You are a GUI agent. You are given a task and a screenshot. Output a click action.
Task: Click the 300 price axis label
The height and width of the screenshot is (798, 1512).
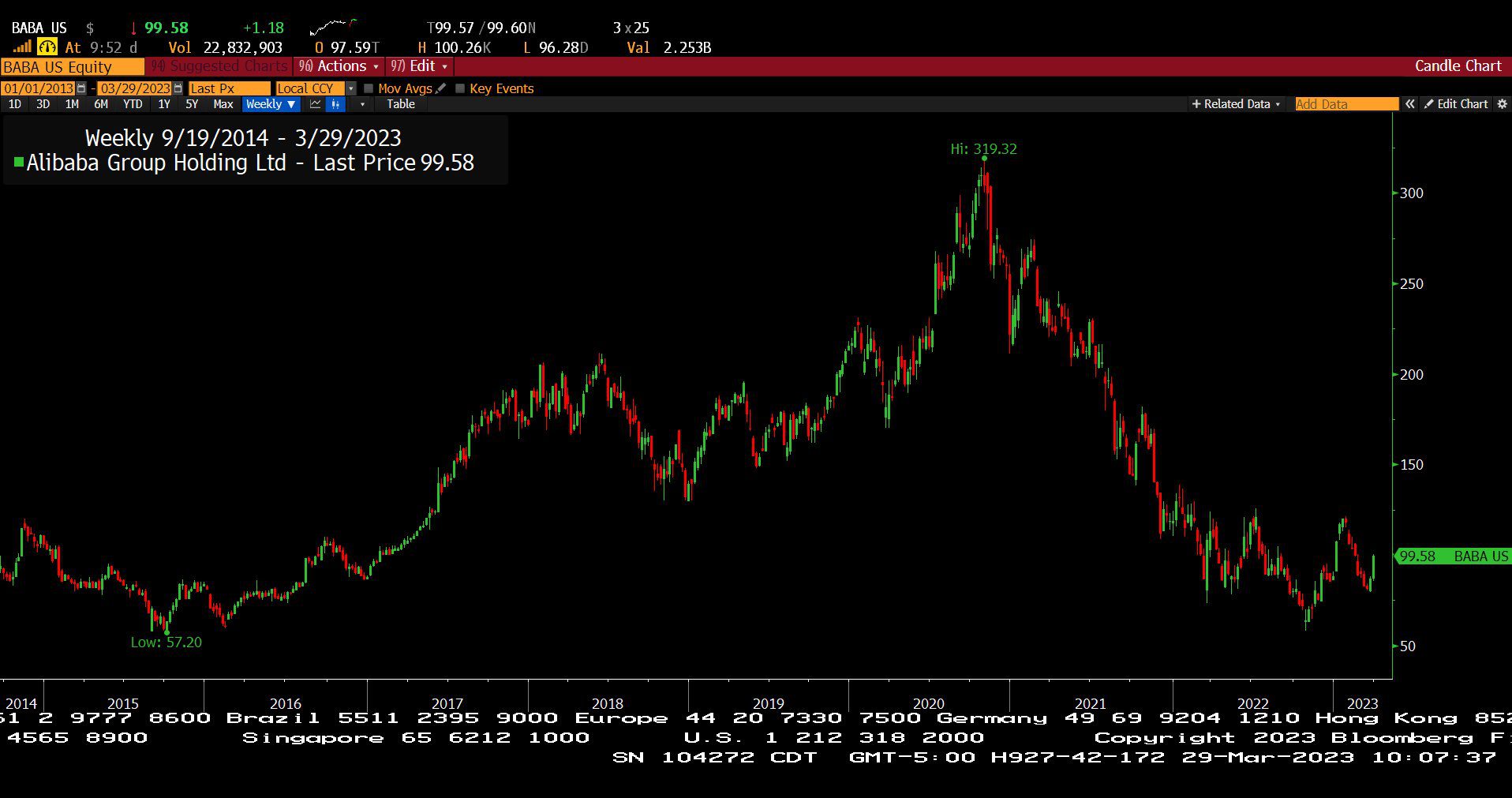1411,193
